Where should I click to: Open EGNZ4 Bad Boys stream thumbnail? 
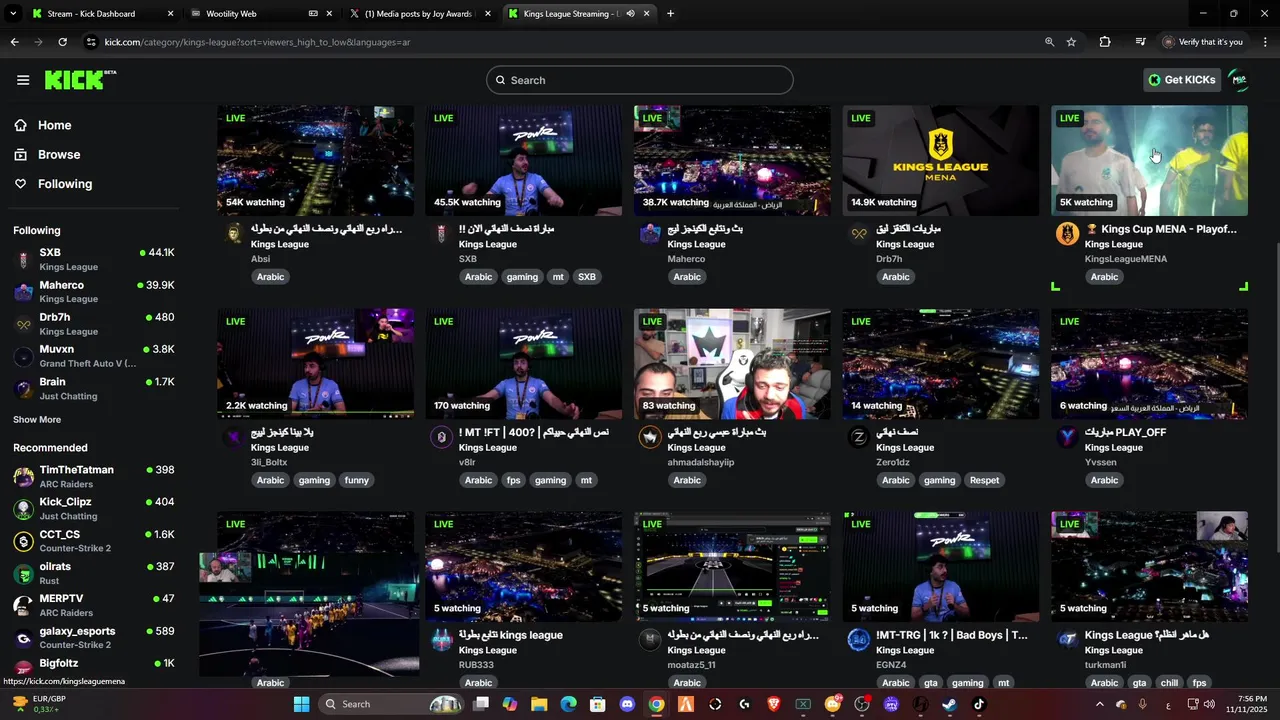point(941,567)
